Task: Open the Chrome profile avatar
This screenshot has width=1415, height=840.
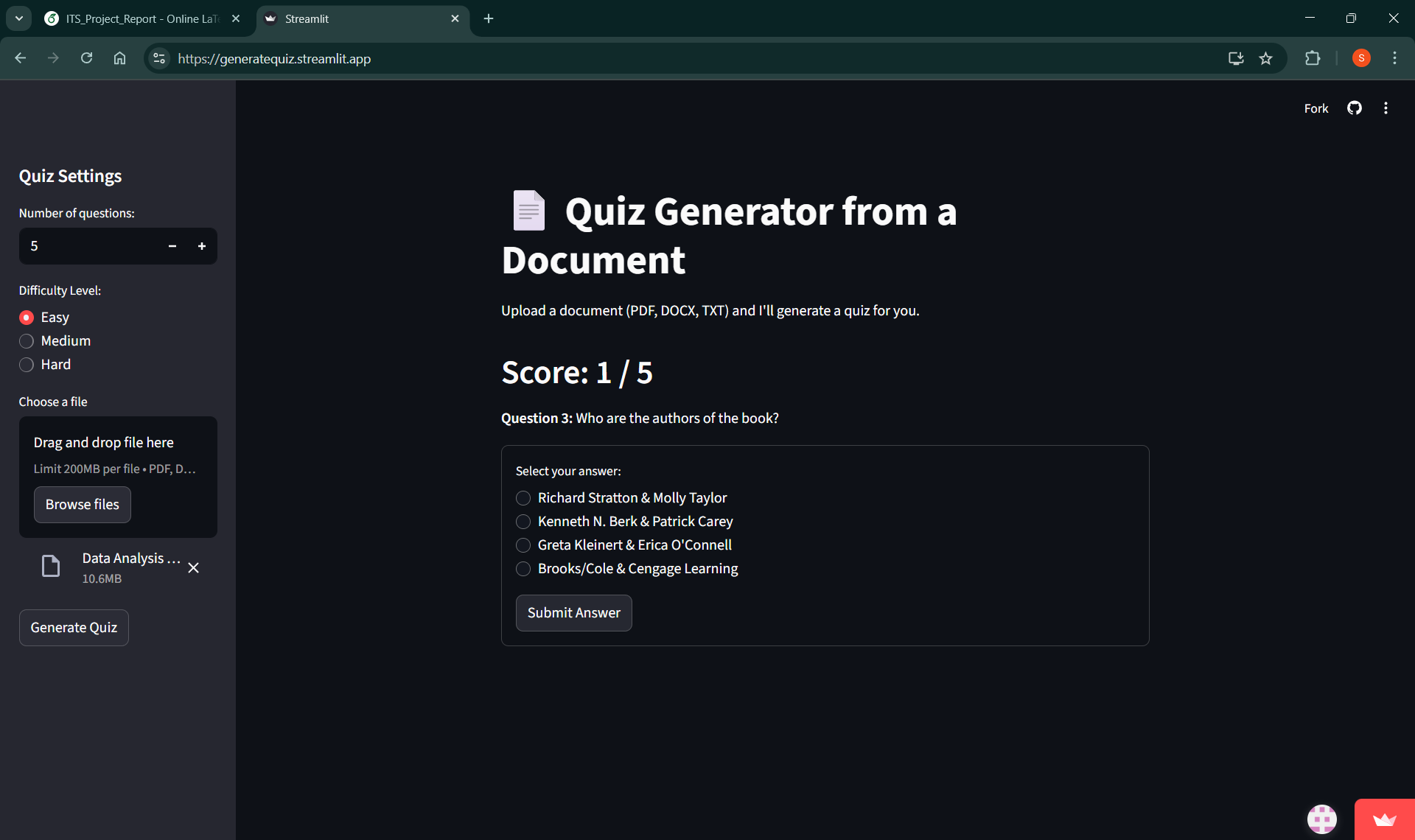Action: (1361, 58)
